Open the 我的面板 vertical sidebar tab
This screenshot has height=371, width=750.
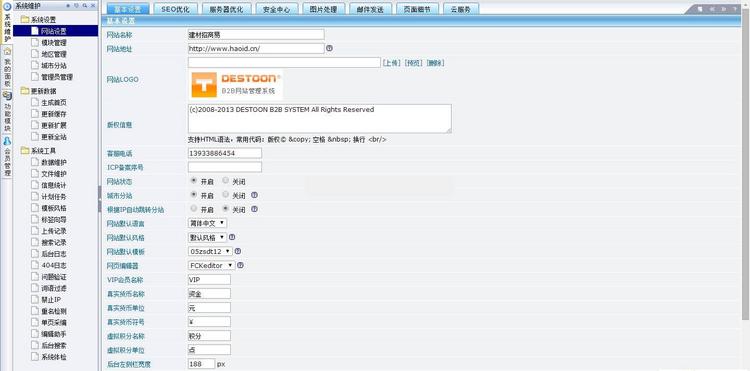point(7,67)
